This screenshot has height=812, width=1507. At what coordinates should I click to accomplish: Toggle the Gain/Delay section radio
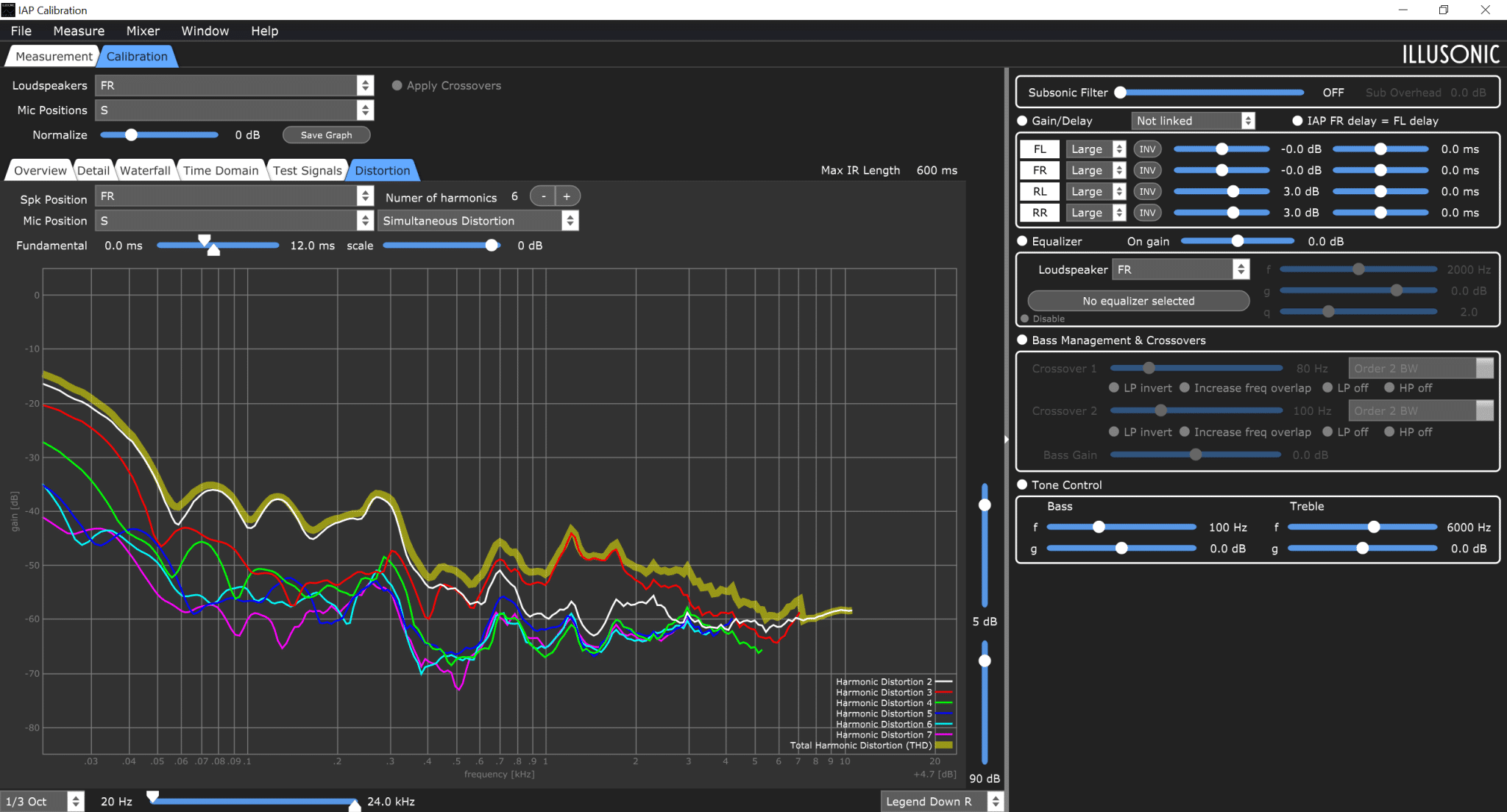click(1022, 121)
